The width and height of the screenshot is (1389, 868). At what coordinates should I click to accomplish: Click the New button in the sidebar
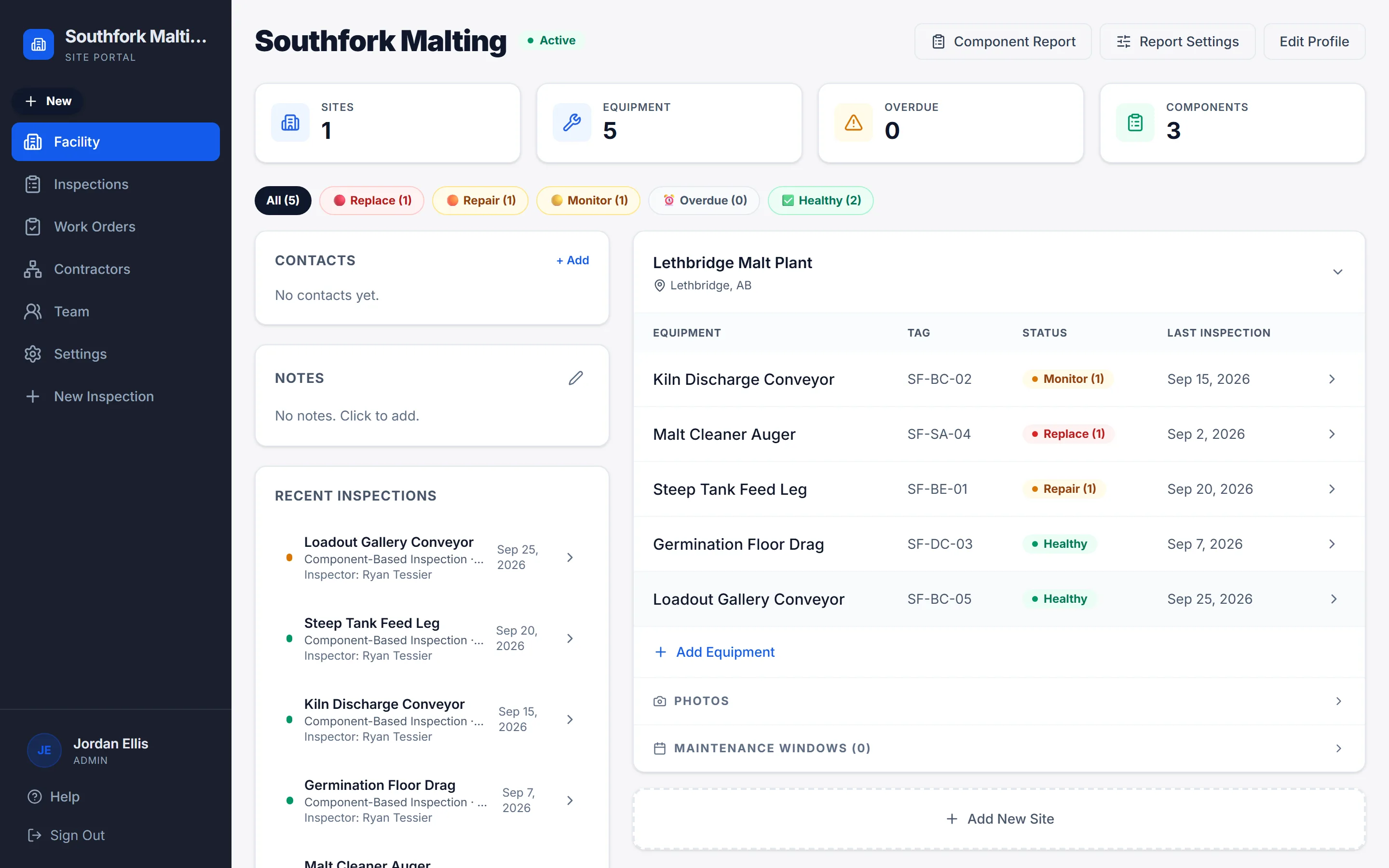[48, 101]
